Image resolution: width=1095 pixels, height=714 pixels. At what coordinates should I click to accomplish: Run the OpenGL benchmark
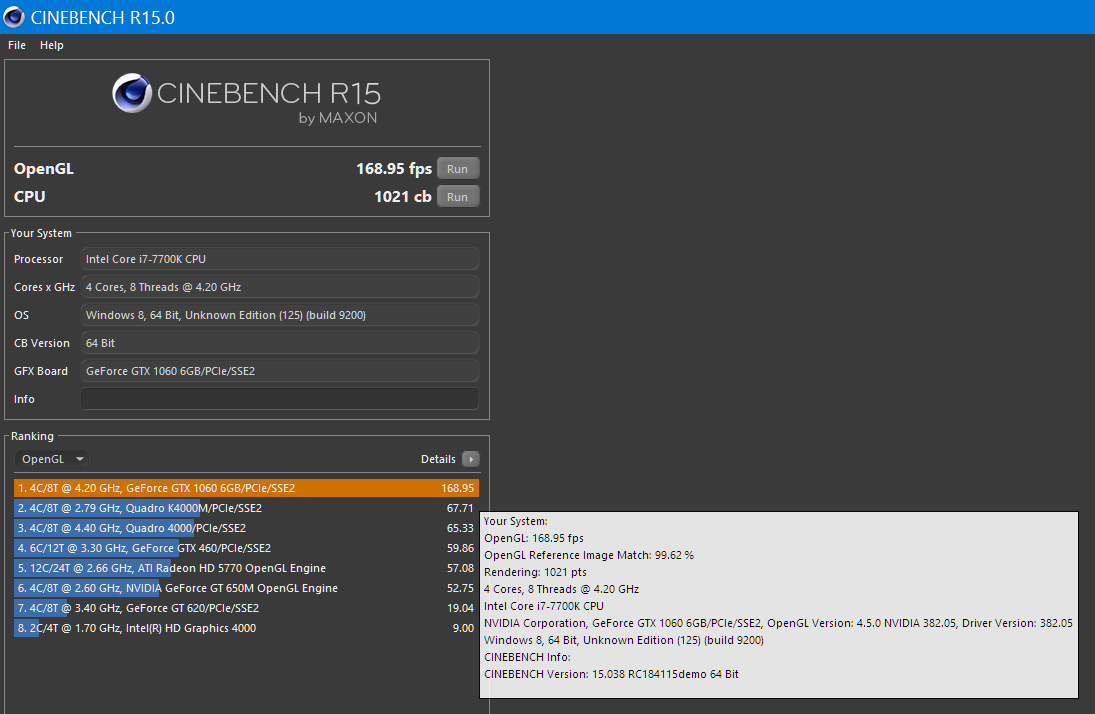[x=458, y=169]
